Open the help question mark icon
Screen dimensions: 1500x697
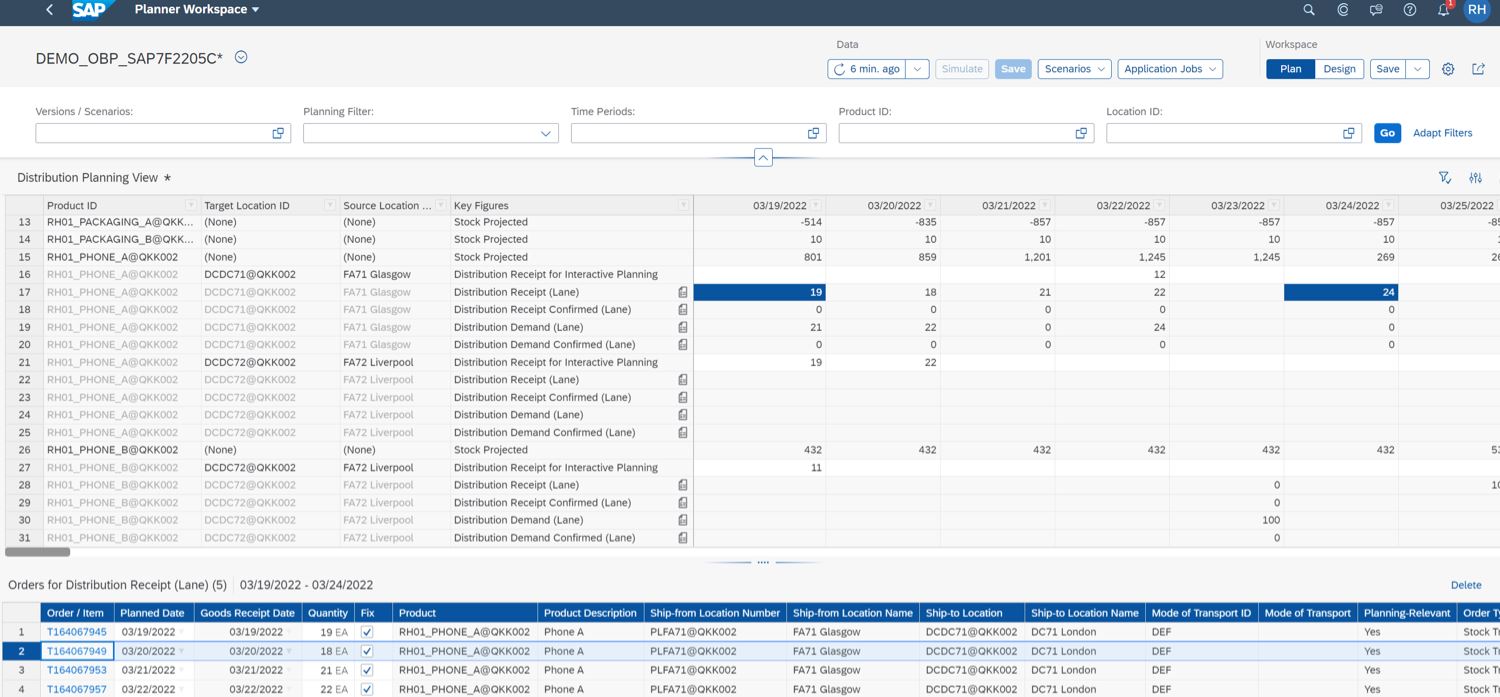[1410, 10]
